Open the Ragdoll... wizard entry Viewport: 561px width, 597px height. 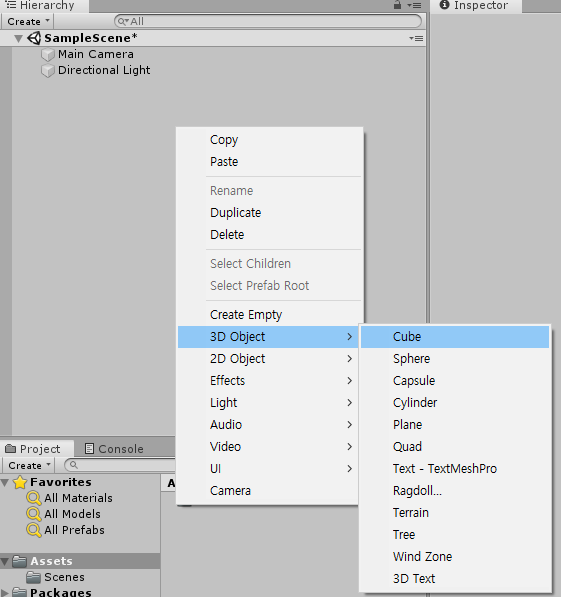[455, 491]
